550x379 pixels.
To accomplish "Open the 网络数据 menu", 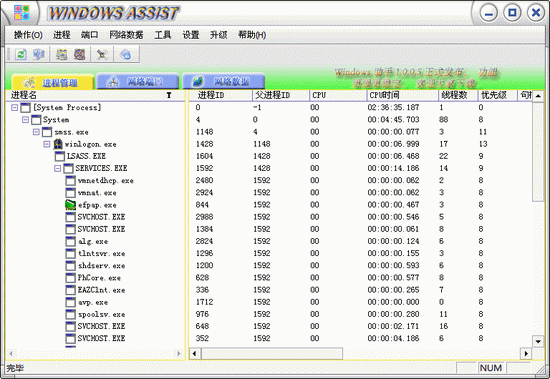I will coord(126,35).
